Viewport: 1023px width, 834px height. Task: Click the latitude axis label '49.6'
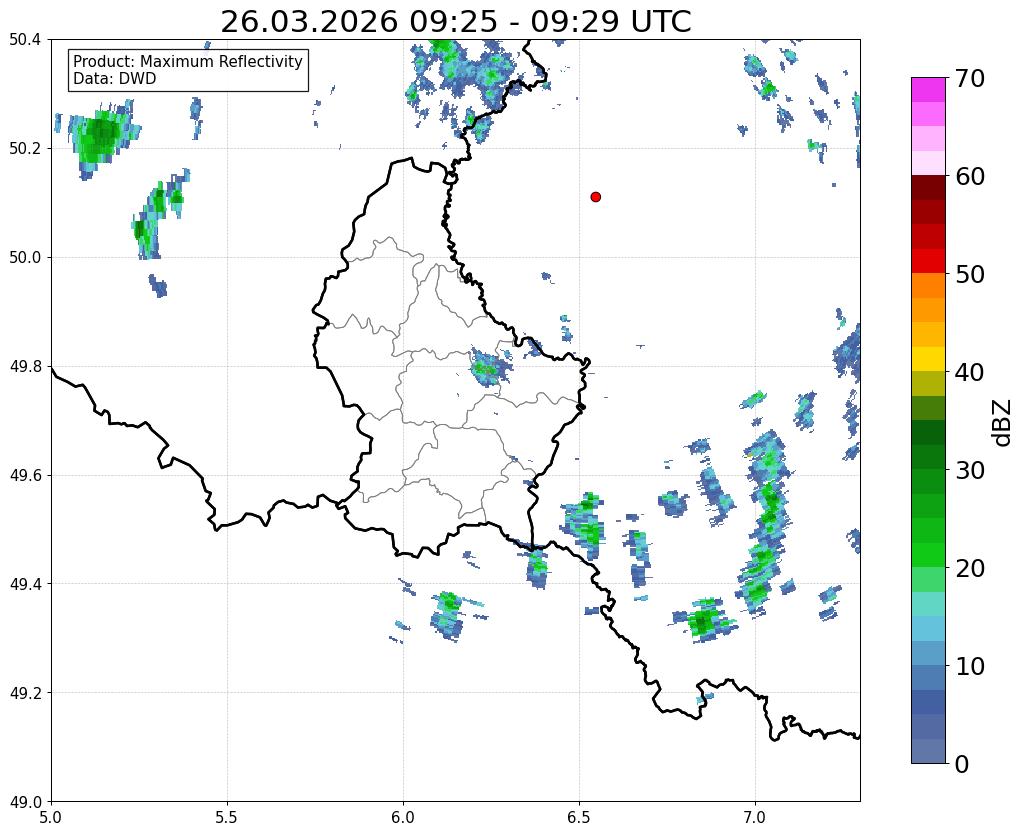tap(25, 476)
